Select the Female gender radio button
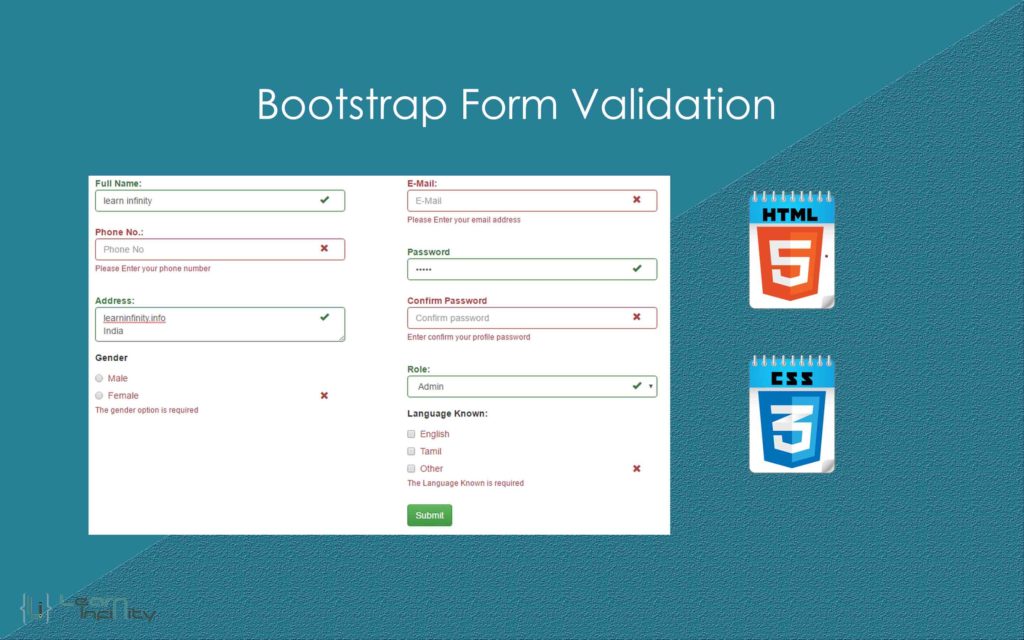This screenshot has width=1024, height=640. 99,395
